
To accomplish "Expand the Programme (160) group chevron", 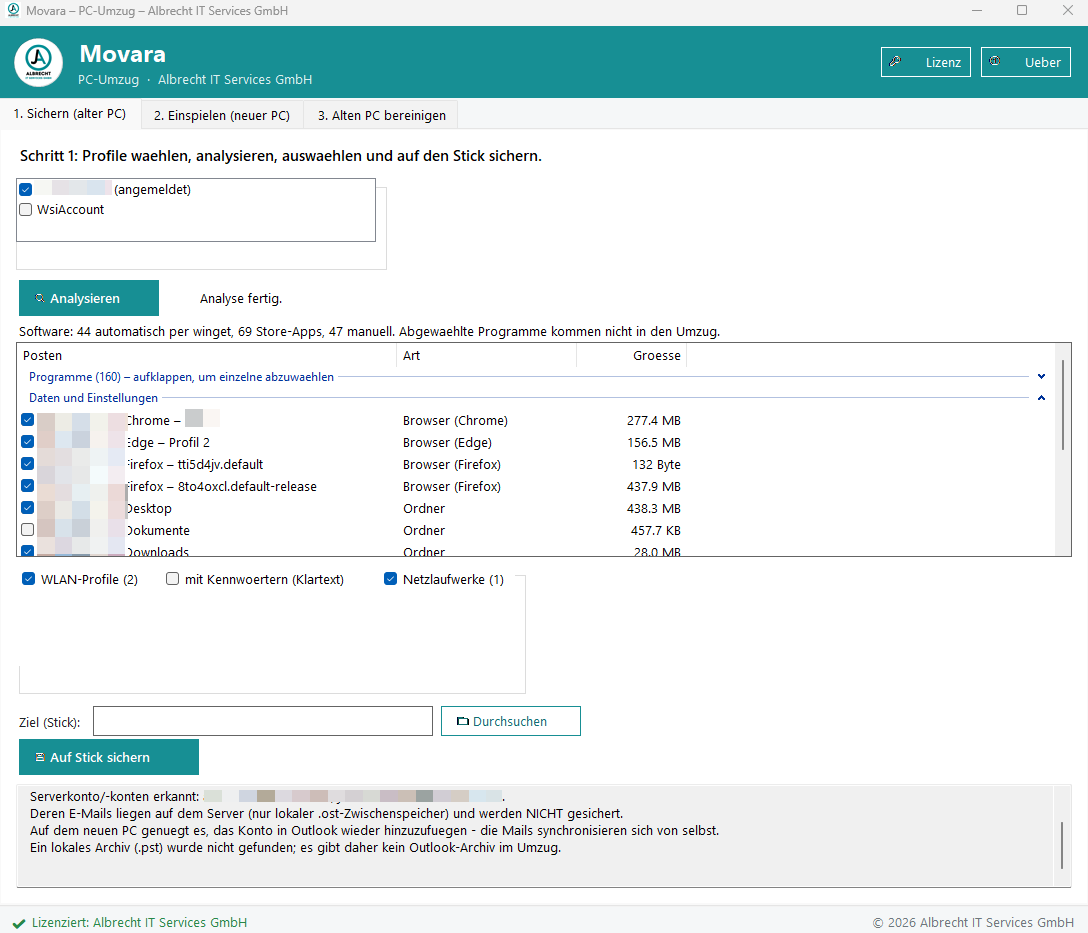I will click(x=1041, y=377).
